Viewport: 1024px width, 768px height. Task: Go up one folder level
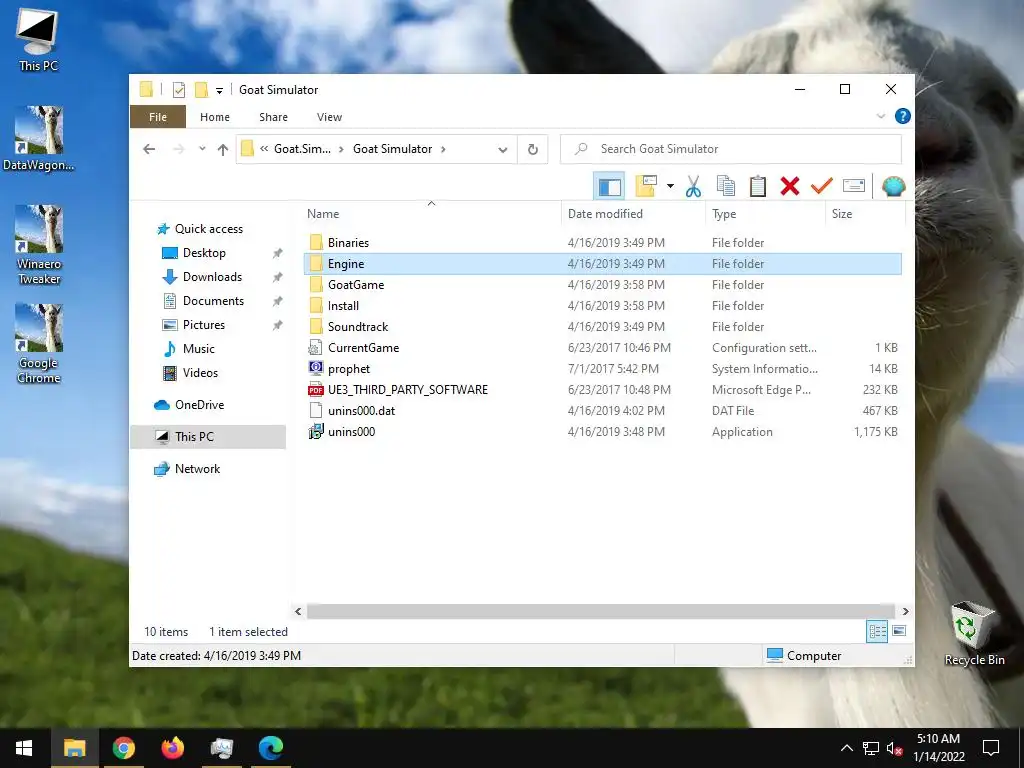click(x=223, y=150)
